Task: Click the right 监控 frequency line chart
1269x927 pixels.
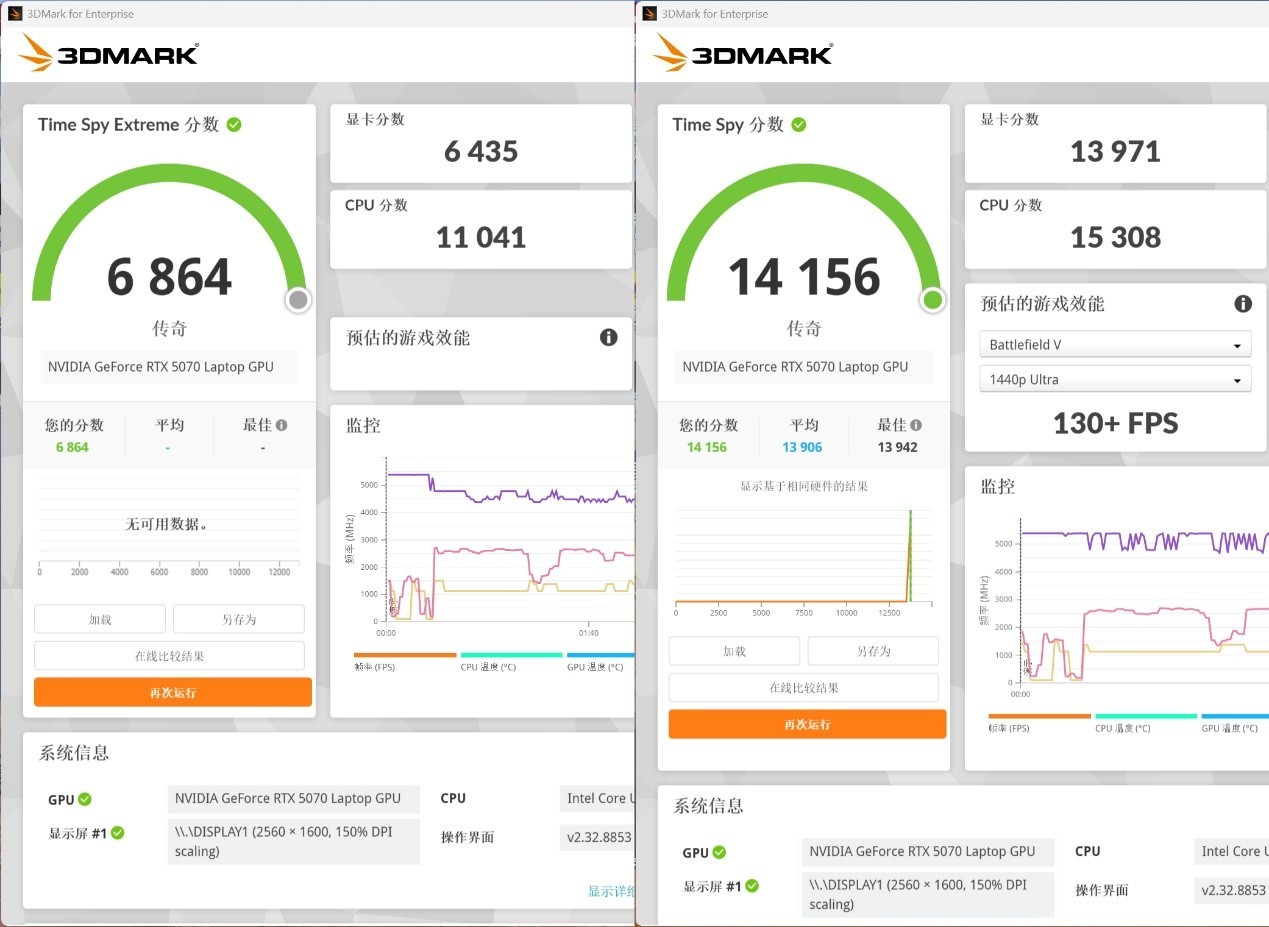Action: coord(1143,603)
